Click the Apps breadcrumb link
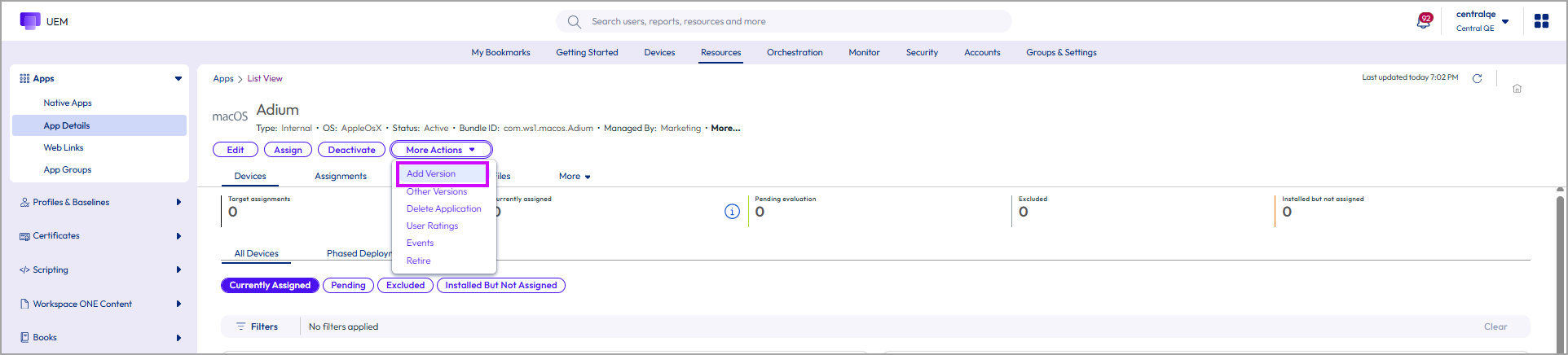This screenshot has width=1568, height=355. 223,79
